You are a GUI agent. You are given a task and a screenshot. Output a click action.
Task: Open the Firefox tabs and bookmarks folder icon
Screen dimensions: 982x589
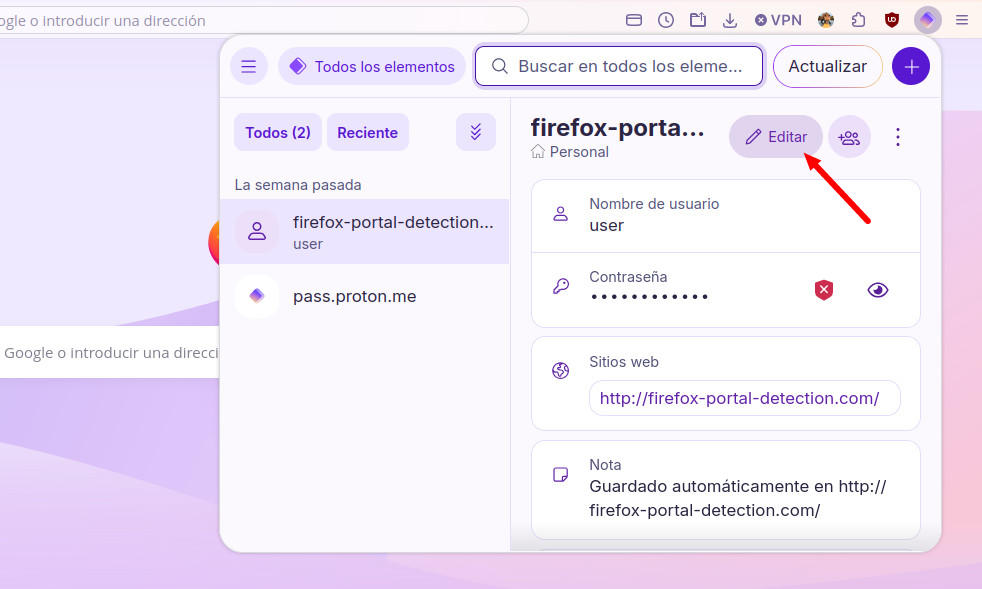698,20
